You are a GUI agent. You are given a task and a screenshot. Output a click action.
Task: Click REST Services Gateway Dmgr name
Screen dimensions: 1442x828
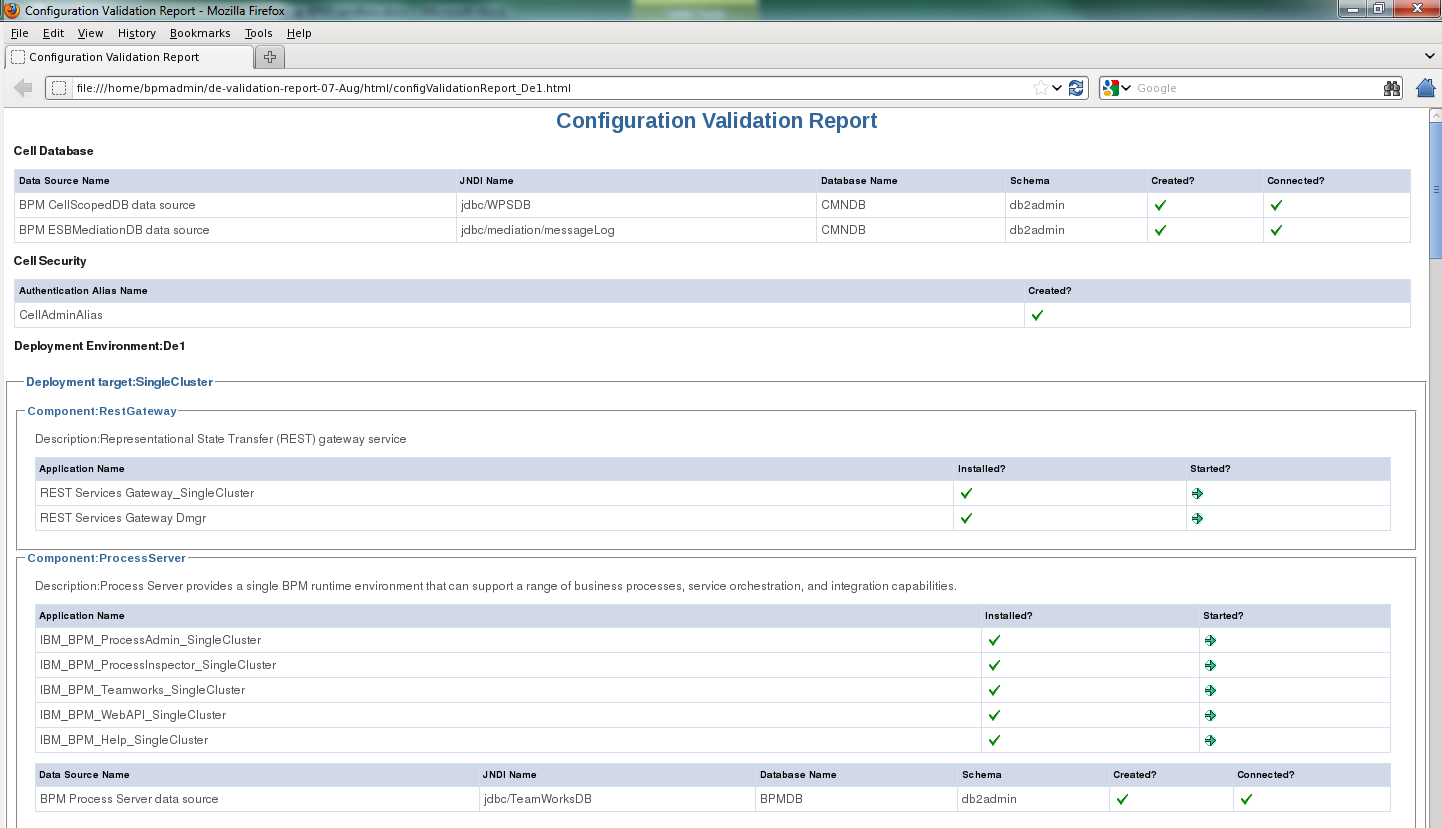pos(123,518)
